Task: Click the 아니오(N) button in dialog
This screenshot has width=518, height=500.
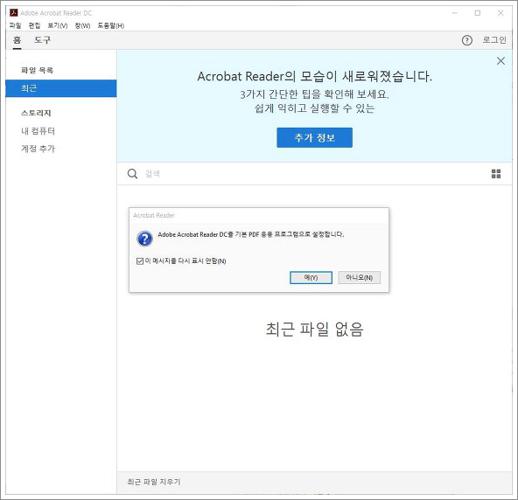Action: pyautogui.click(x=359, y=278)
